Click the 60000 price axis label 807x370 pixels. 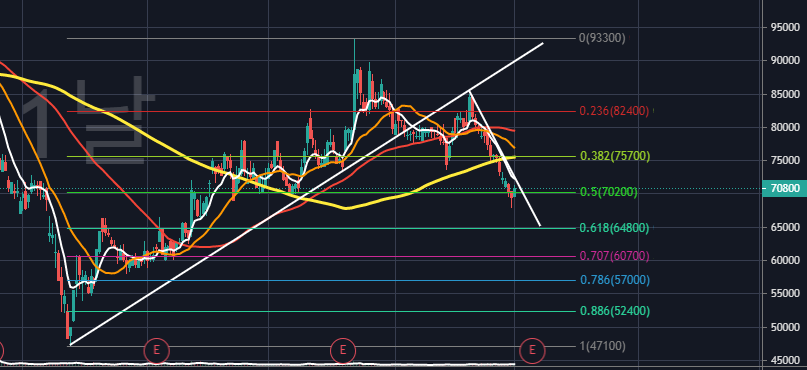785,260
